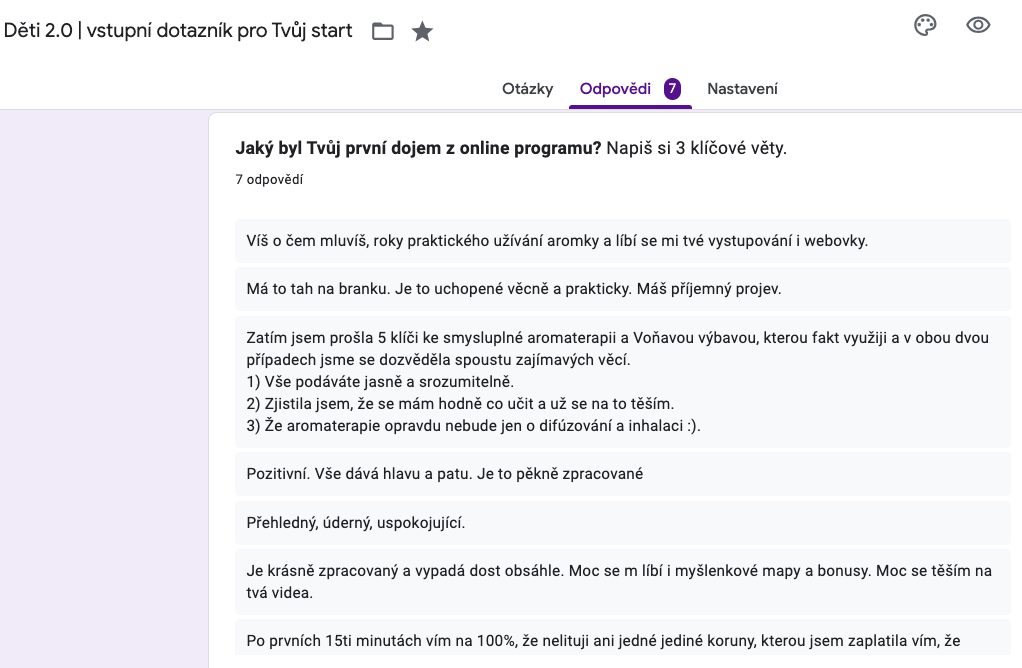This screenshot has width=1022, height=668.
Task: Select the Odpovědi tab
Action: coord(615,89)
